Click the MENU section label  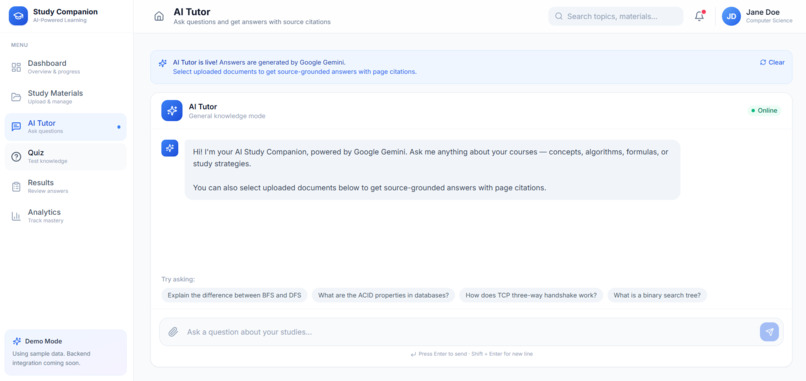20,45
